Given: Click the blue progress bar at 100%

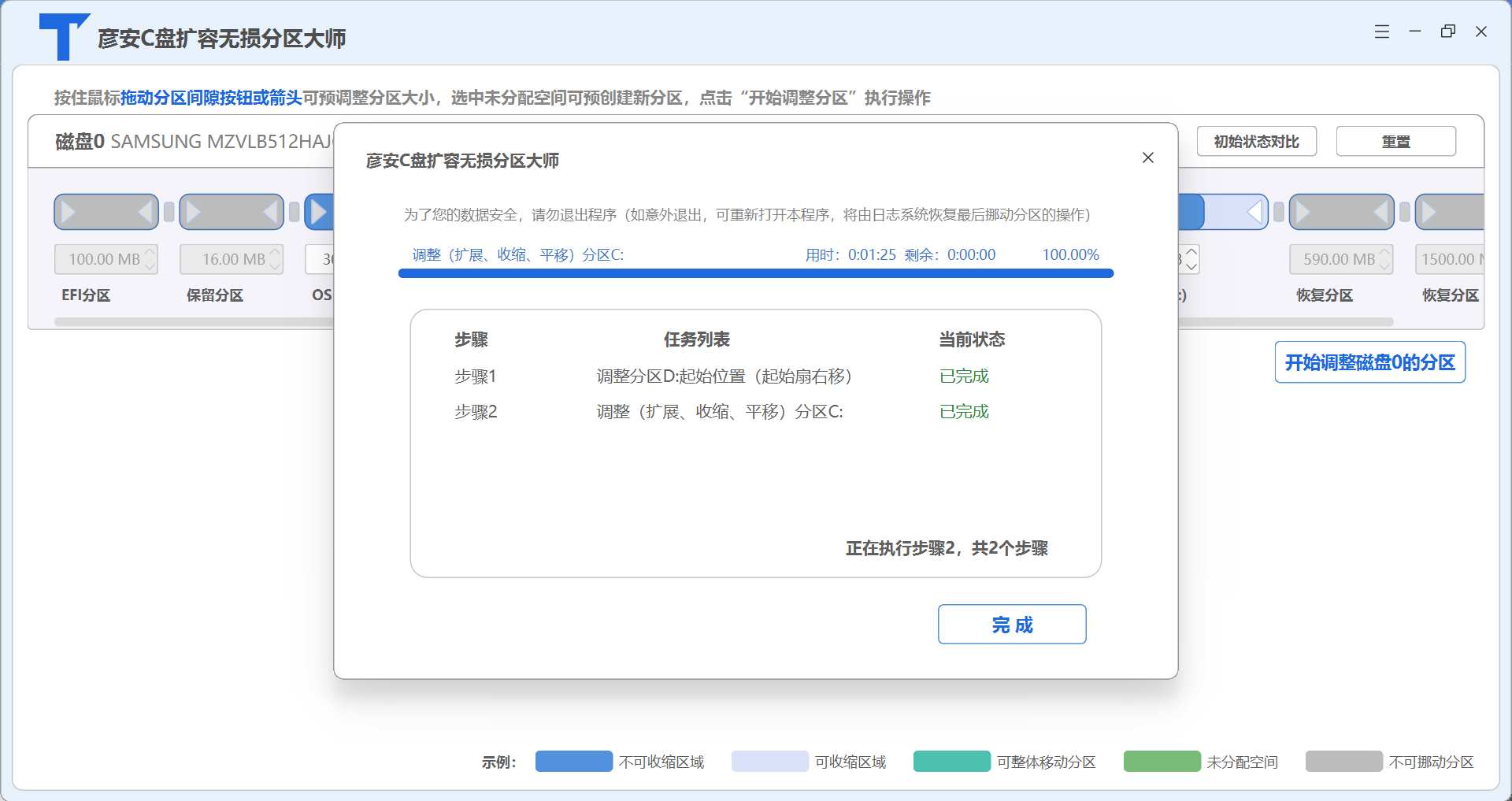Looking at the screenshot, I should point(756,273).
